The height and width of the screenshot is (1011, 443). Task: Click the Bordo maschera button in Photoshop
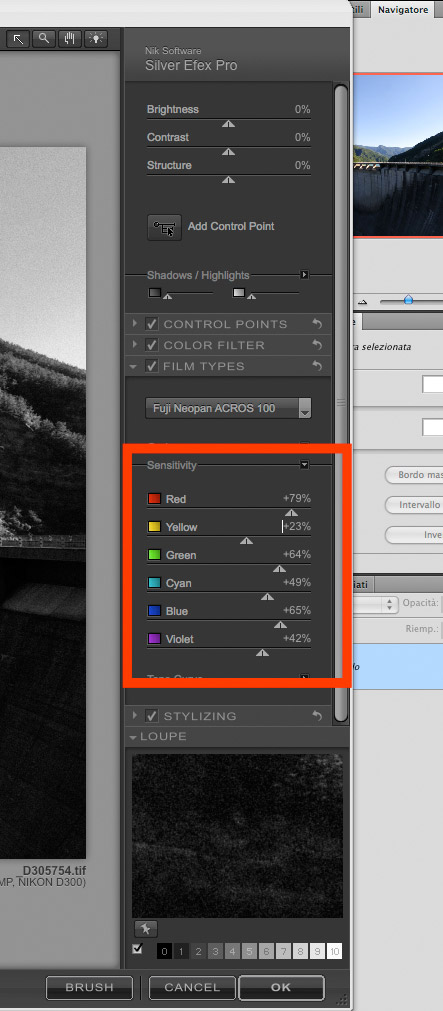[414, 475]
